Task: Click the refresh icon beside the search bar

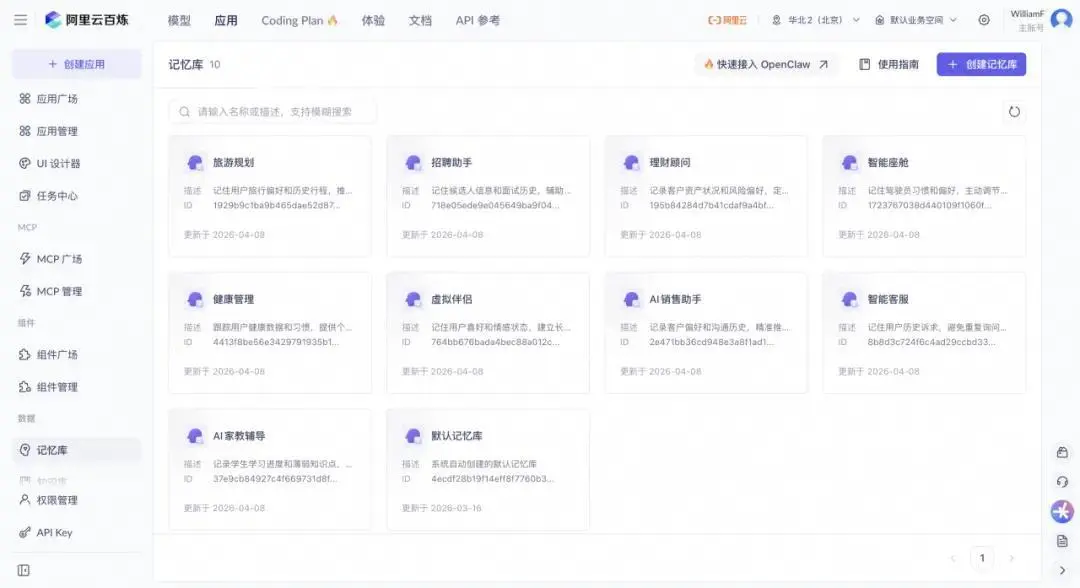Action: click(x=1014, y=112)
